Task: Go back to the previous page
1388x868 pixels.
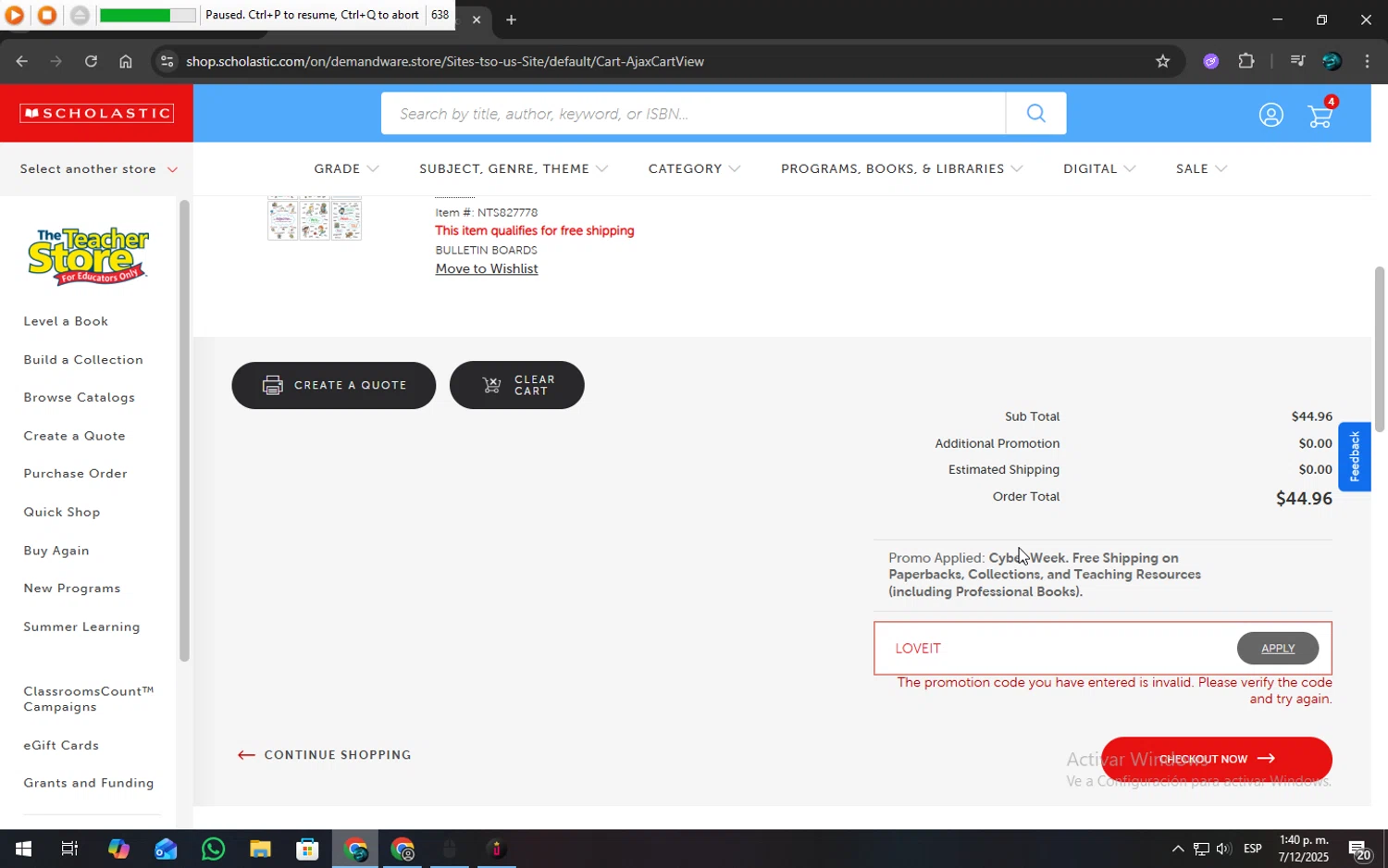Action: coord(21,61)
